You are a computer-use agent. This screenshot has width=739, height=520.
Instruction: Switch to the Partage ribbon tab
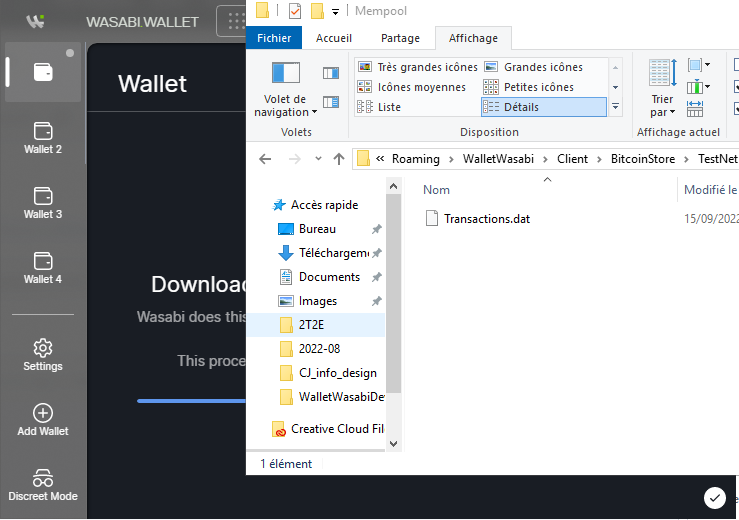click(x=400, y=38)
